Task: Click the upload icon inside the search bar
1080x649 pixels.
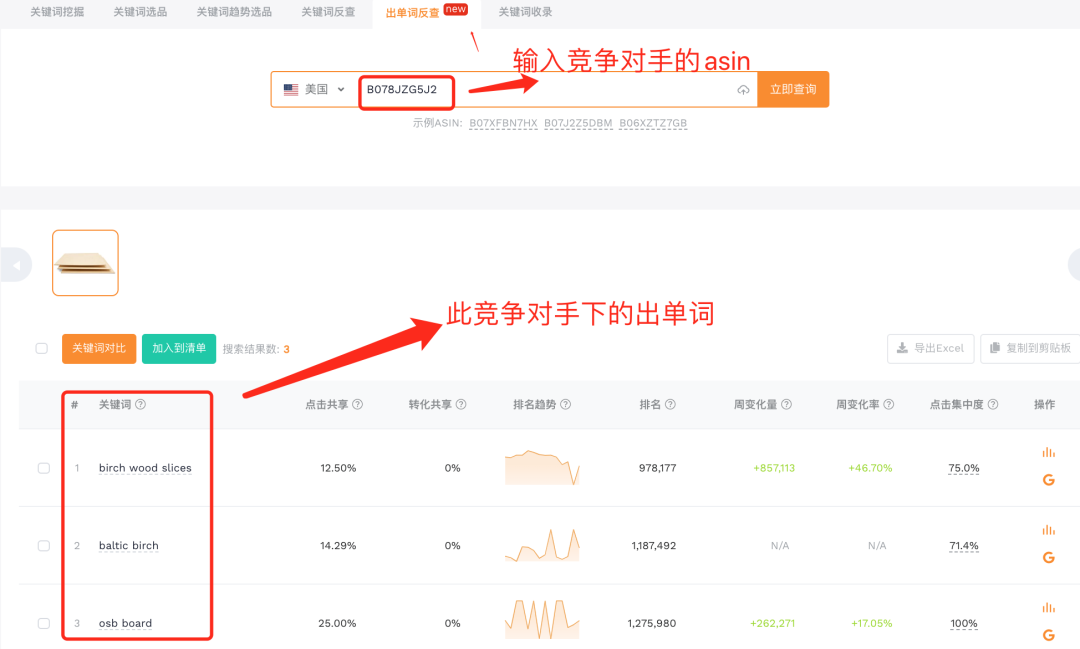Action: pos(743,89)
